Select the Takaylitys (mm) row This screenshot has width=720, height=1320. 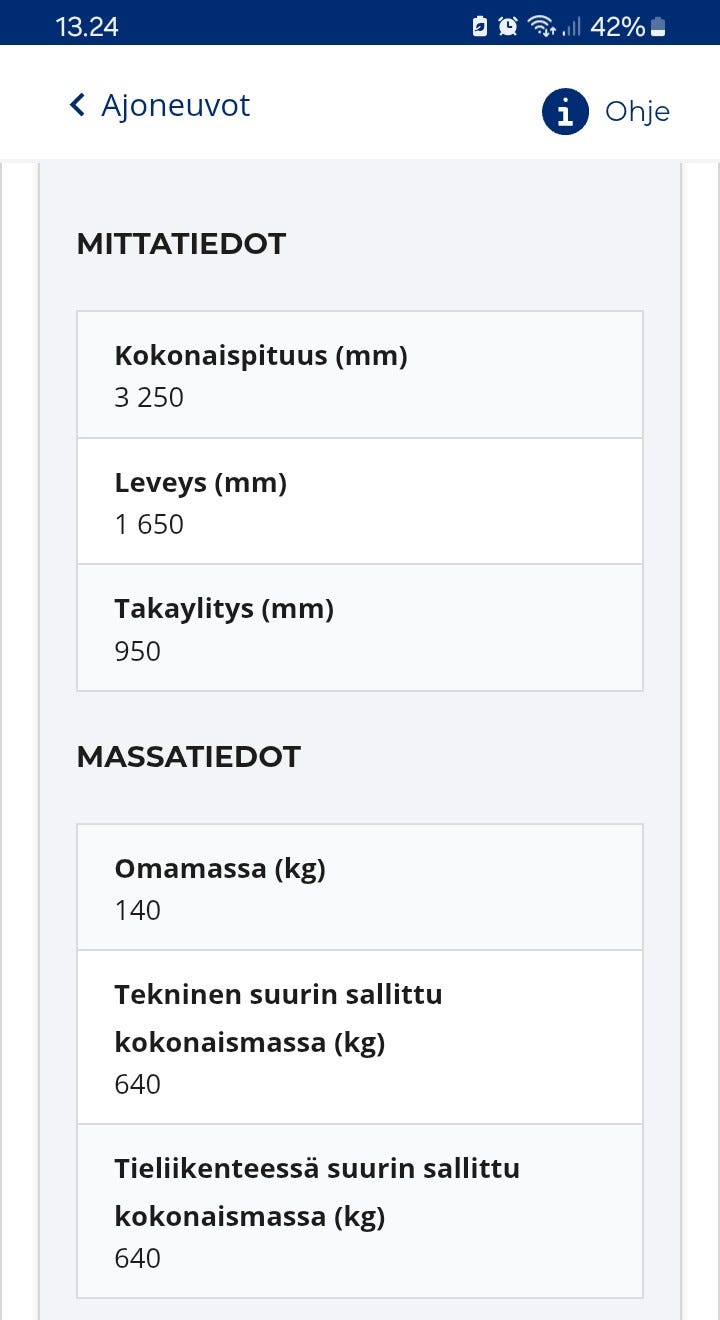[360, 628]
